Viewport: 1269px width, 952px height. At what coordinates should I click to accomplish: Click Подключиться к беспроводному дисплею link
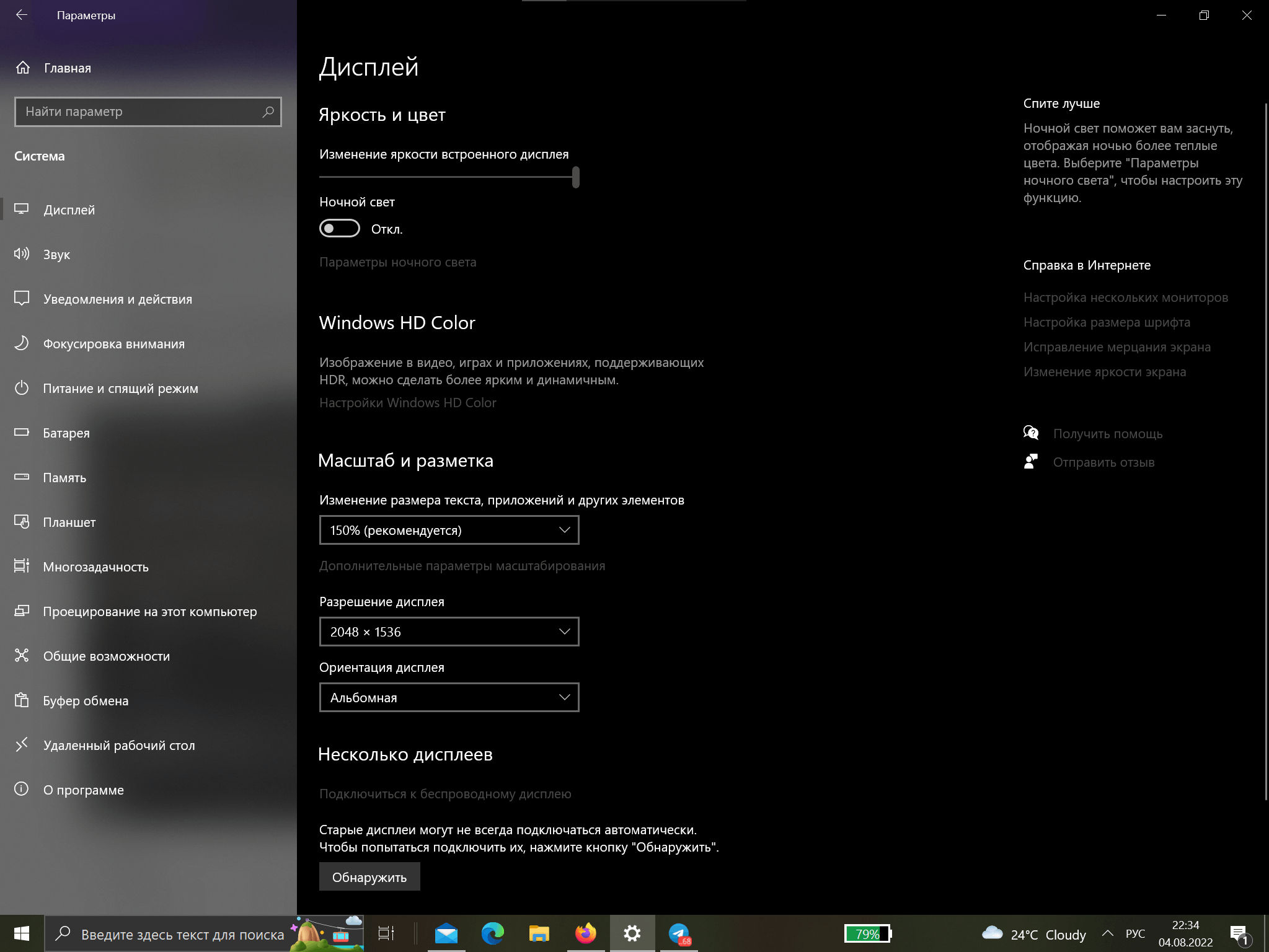click(445, 794)
